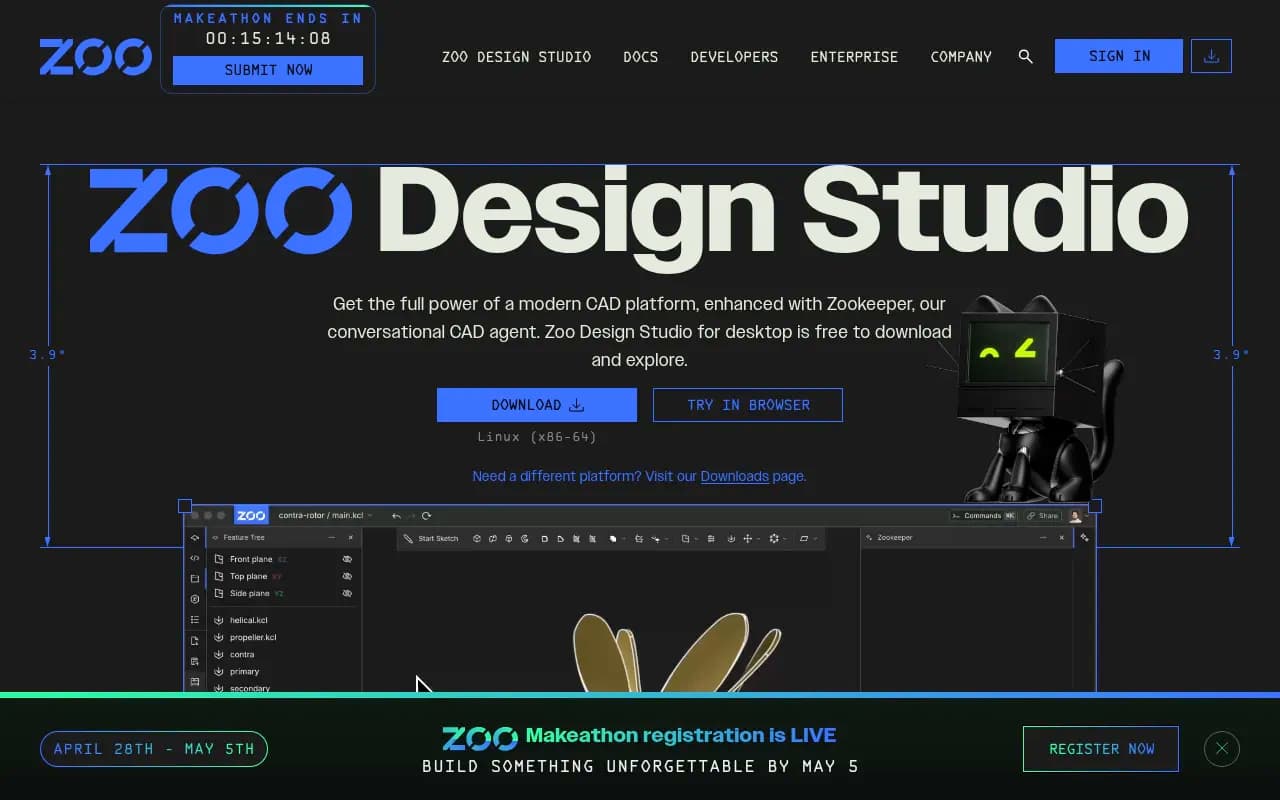Click the Share button in the app
Screen dimensions: 1280x800
point(1042,516)
